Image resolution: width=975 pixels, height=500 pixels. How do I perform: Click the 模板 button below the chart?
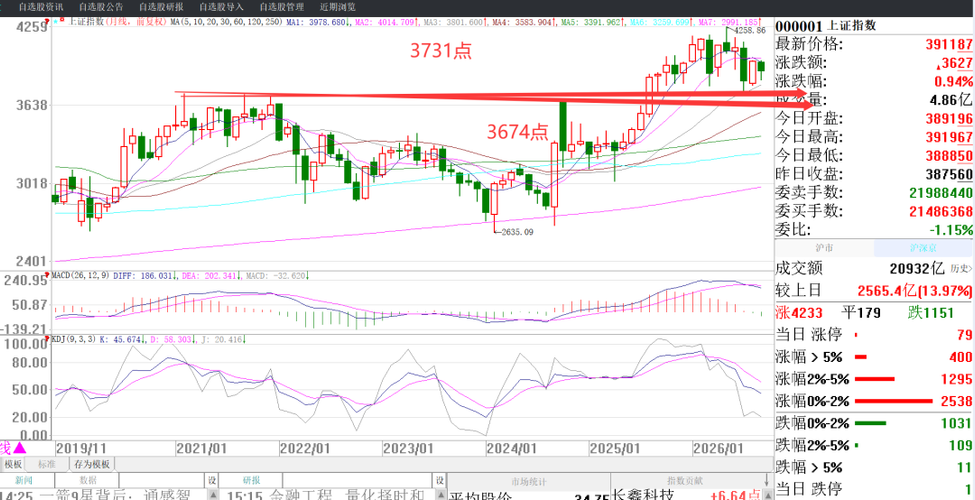pos(13,464)
